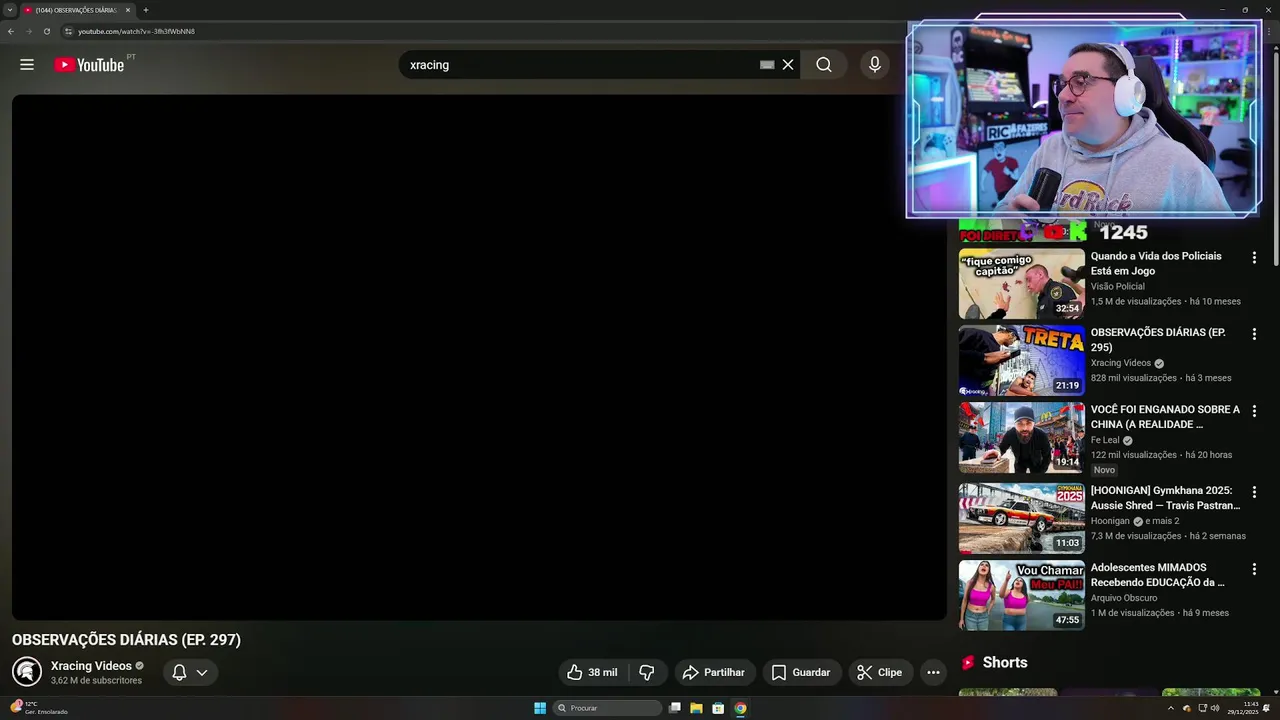The image size is (1280, 720).
Task: Open taskbar volume icon
Action: point(1215,708)
